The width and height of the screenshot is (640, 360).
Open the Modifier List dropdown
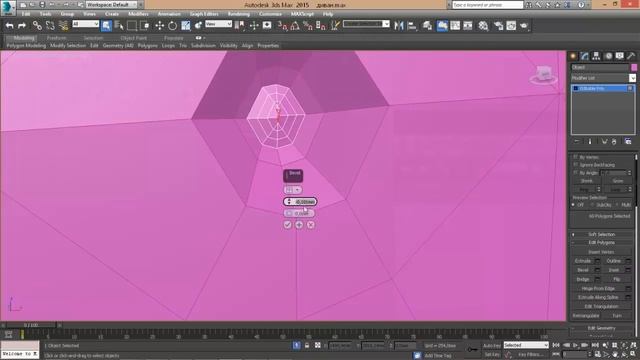pos(603,78)
